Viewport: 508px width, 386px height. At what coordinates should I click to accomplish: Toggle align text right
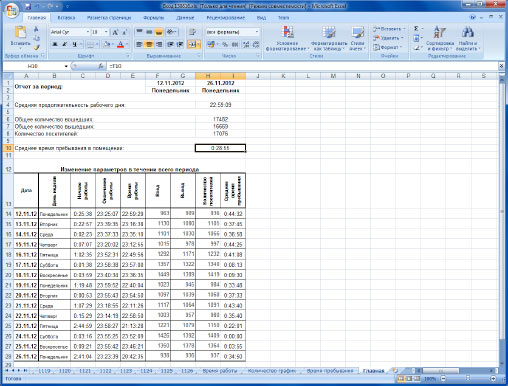pyautogui.click(x=159, y=44)
